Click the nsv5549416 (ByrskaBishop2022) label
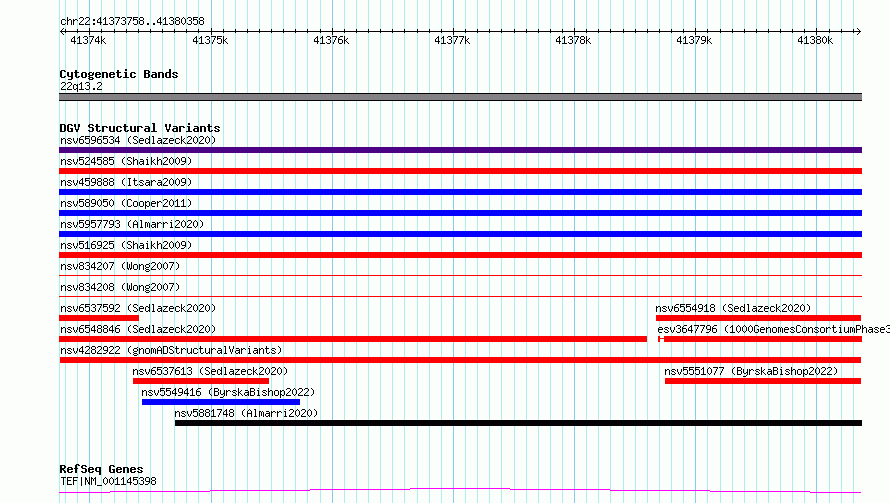The image size is (890, 503). coord(228,392)
